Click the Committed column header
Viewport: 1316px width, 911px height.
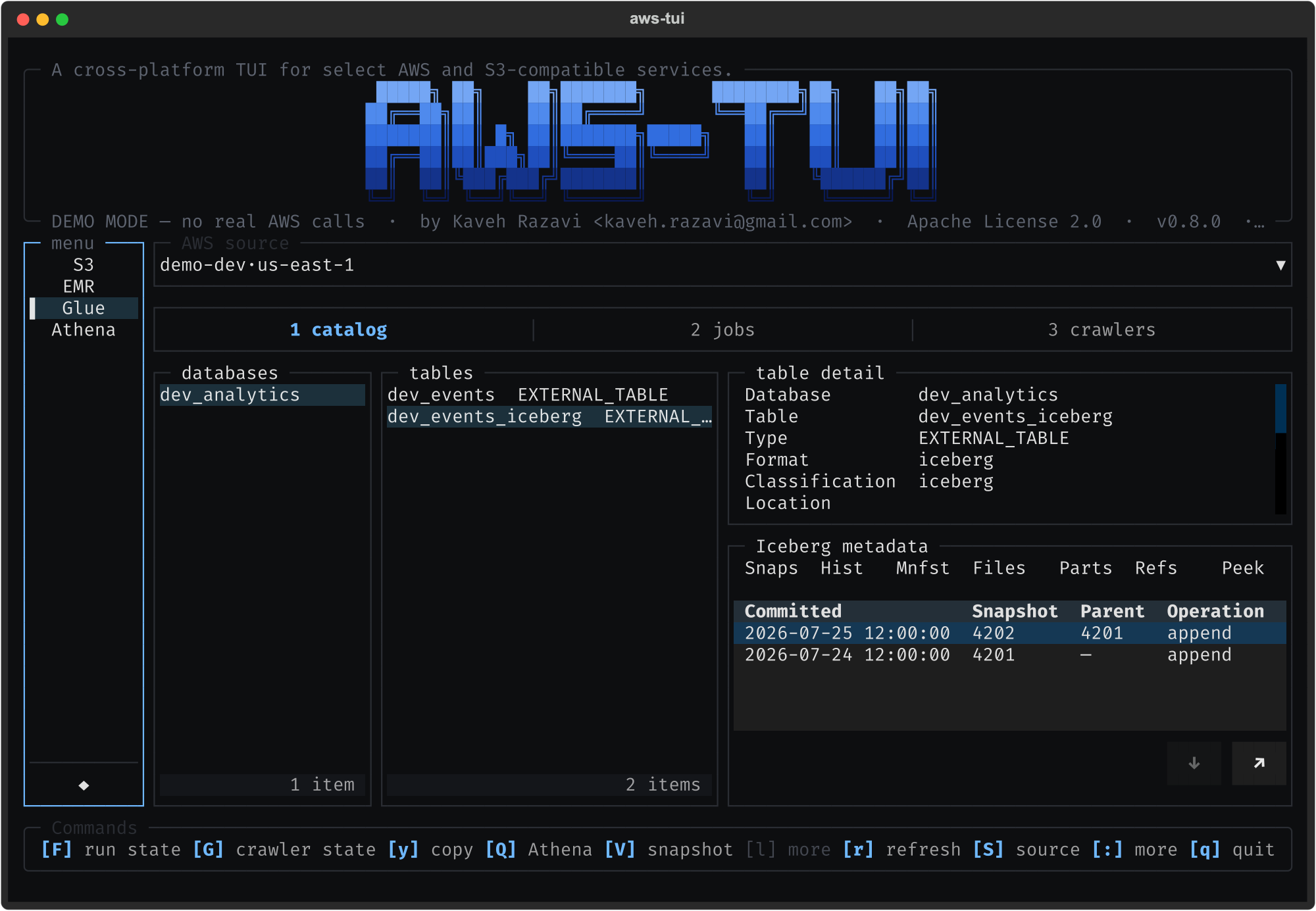coord(793,612)
